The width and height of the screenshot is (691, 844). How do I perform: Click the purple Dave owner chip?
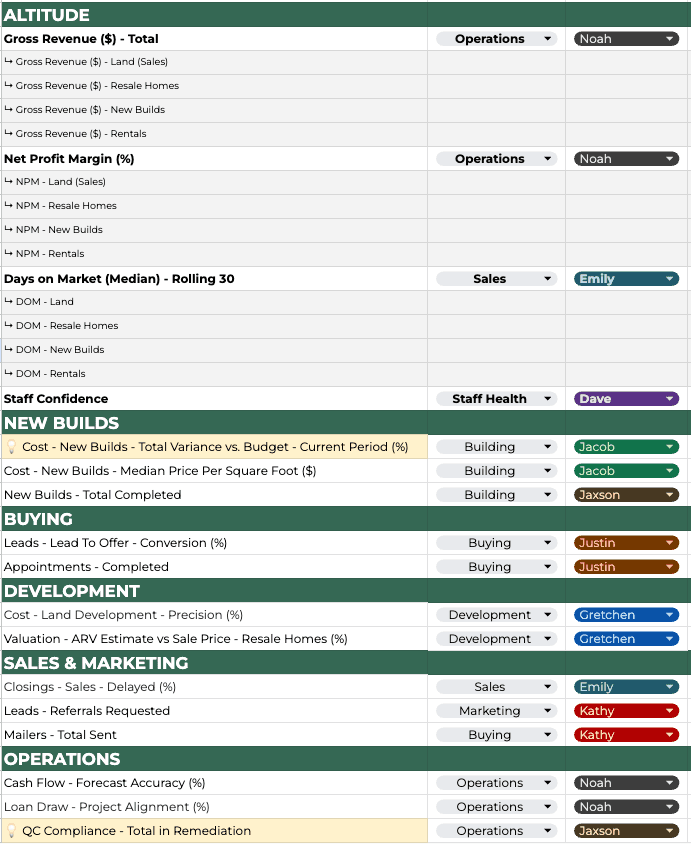626,399
